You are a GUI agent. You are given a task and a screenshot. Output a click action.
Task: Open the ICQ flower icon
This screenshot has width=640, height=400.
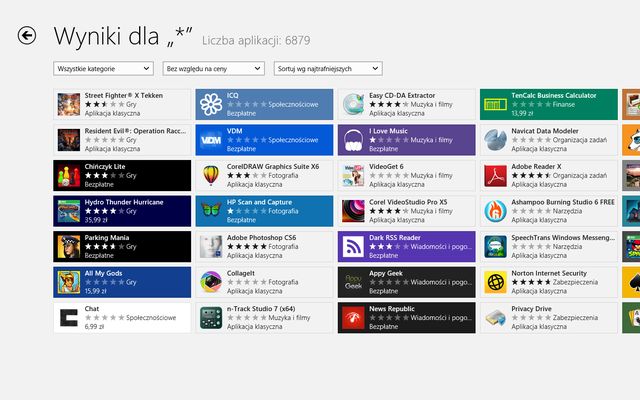pos(211,104)
